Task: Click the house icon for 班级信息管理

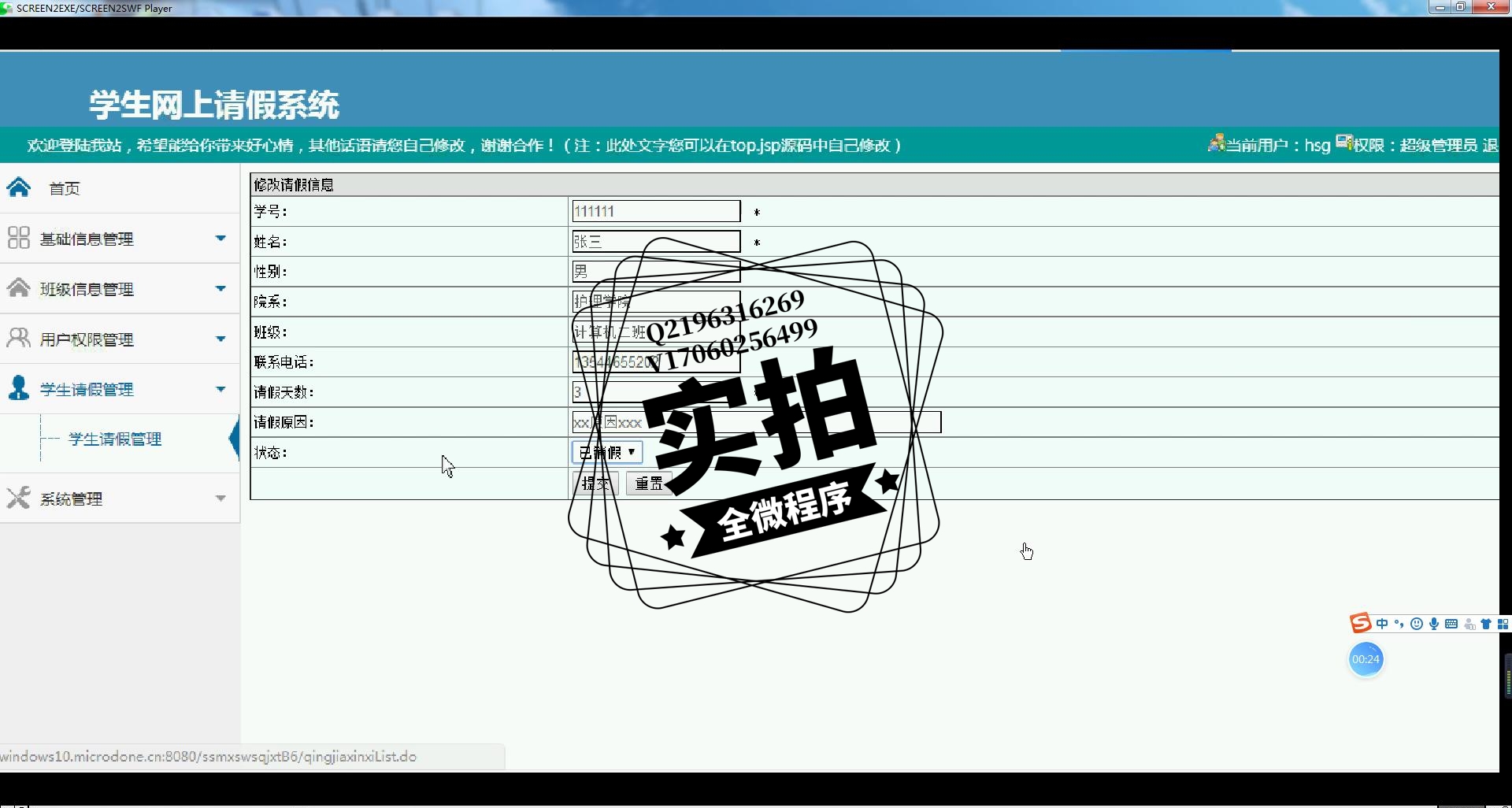Action: tap(19, 288)
